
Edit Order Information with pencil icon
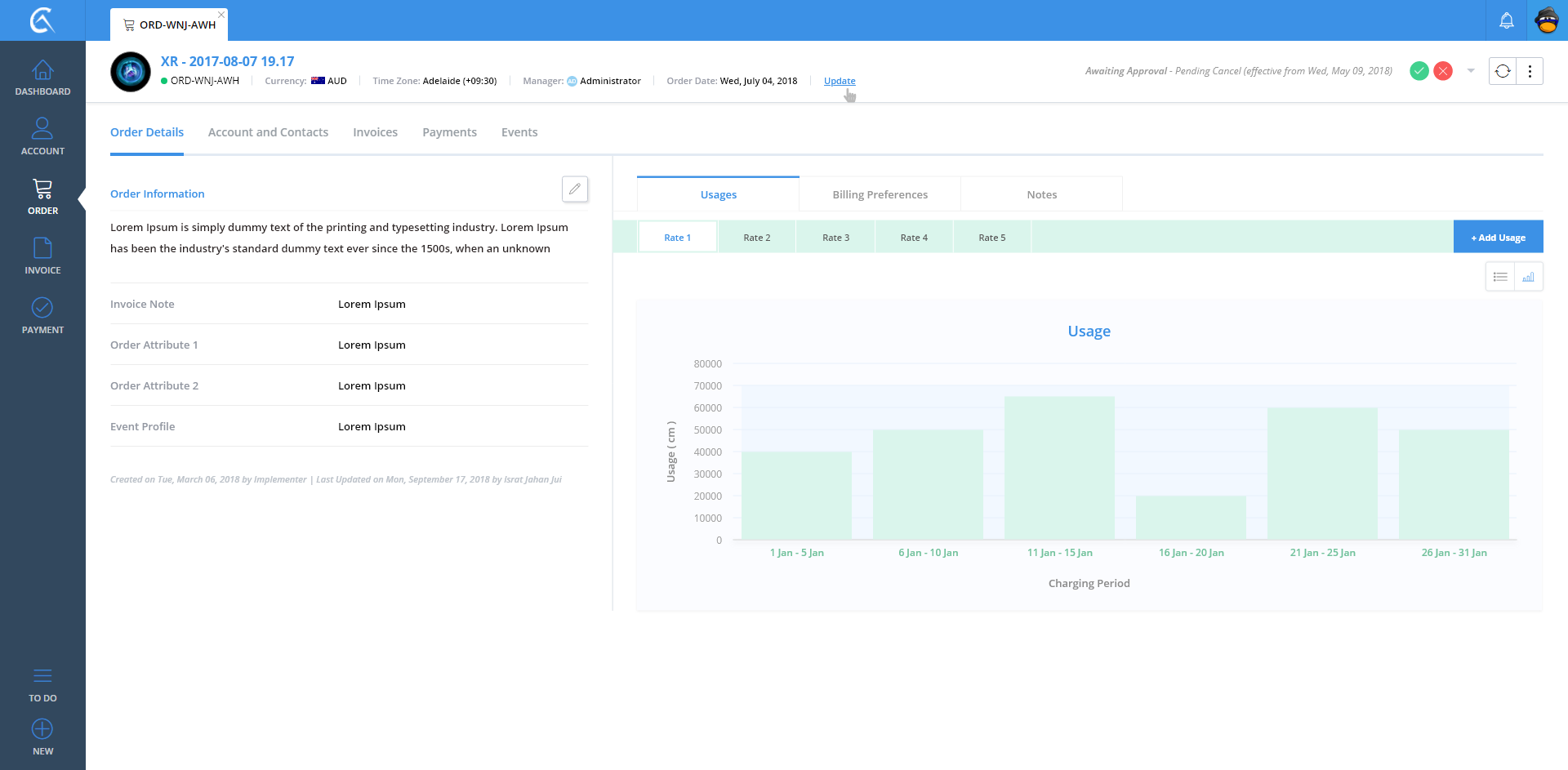click(x=575, y=189)
